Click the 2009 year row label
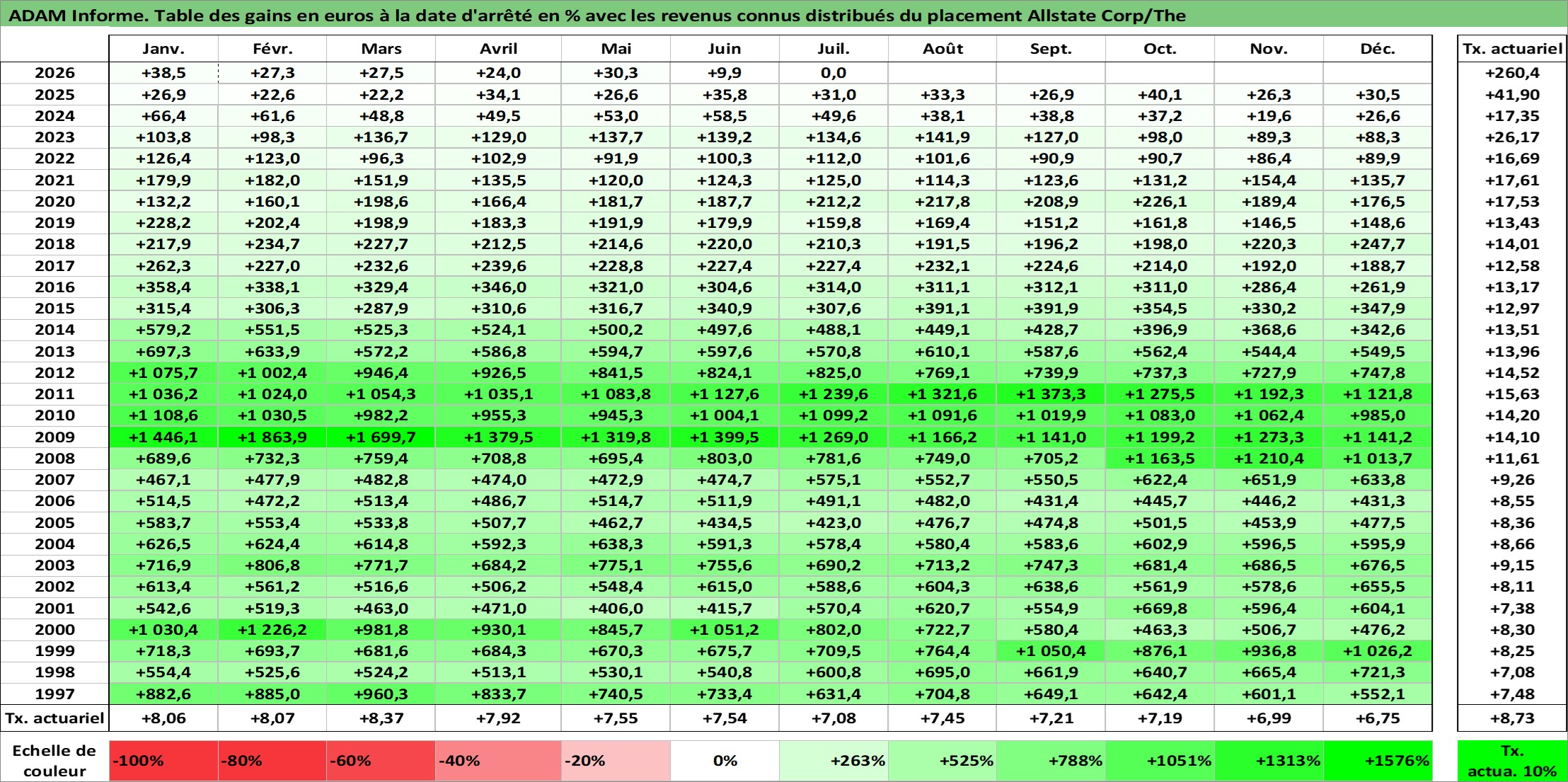This screenshot has width=1568, height=782. pos(54,437)
